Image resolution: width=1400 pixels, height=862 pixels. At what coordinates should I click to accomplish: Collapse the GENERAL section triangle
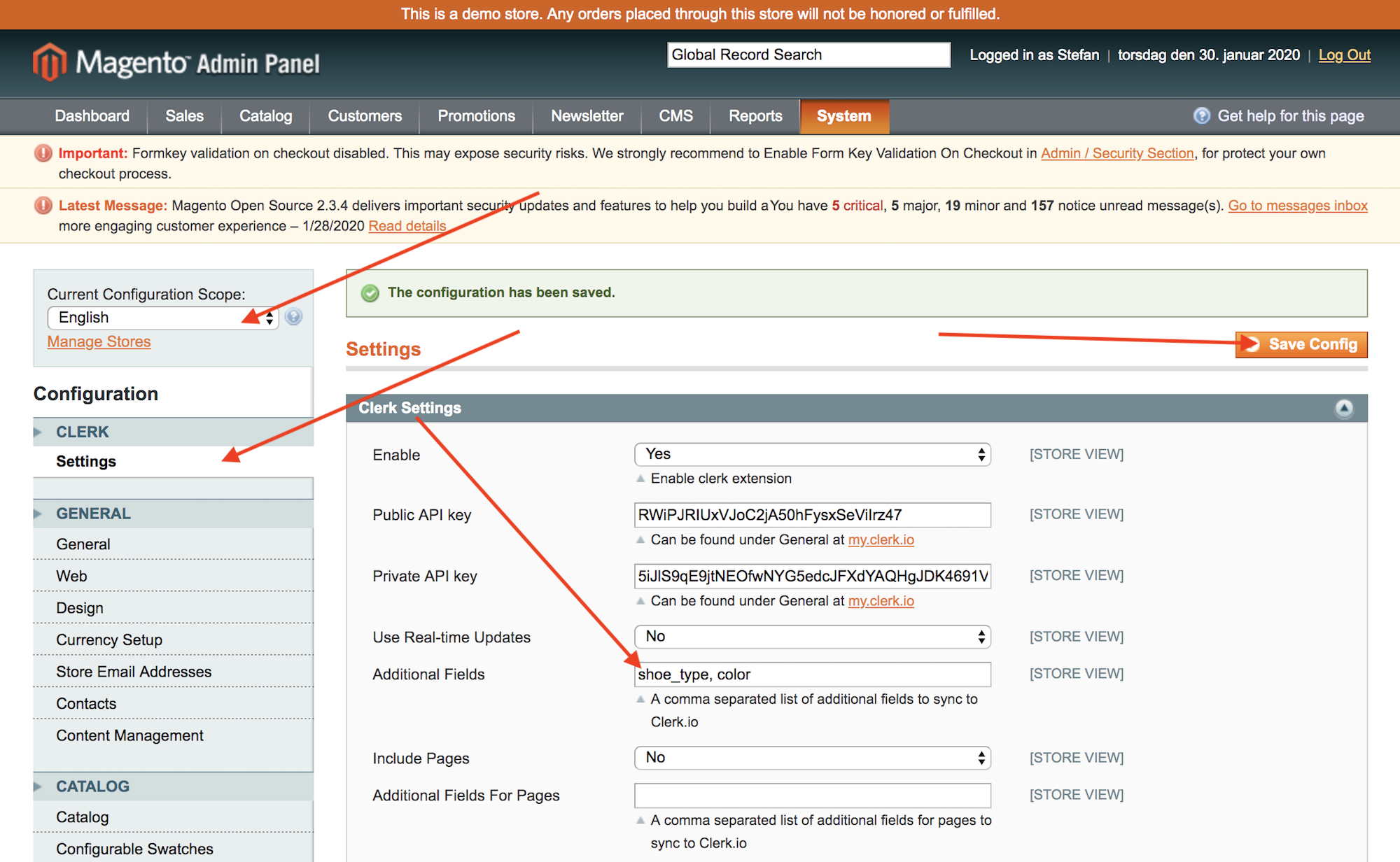[x=38, y=514]
